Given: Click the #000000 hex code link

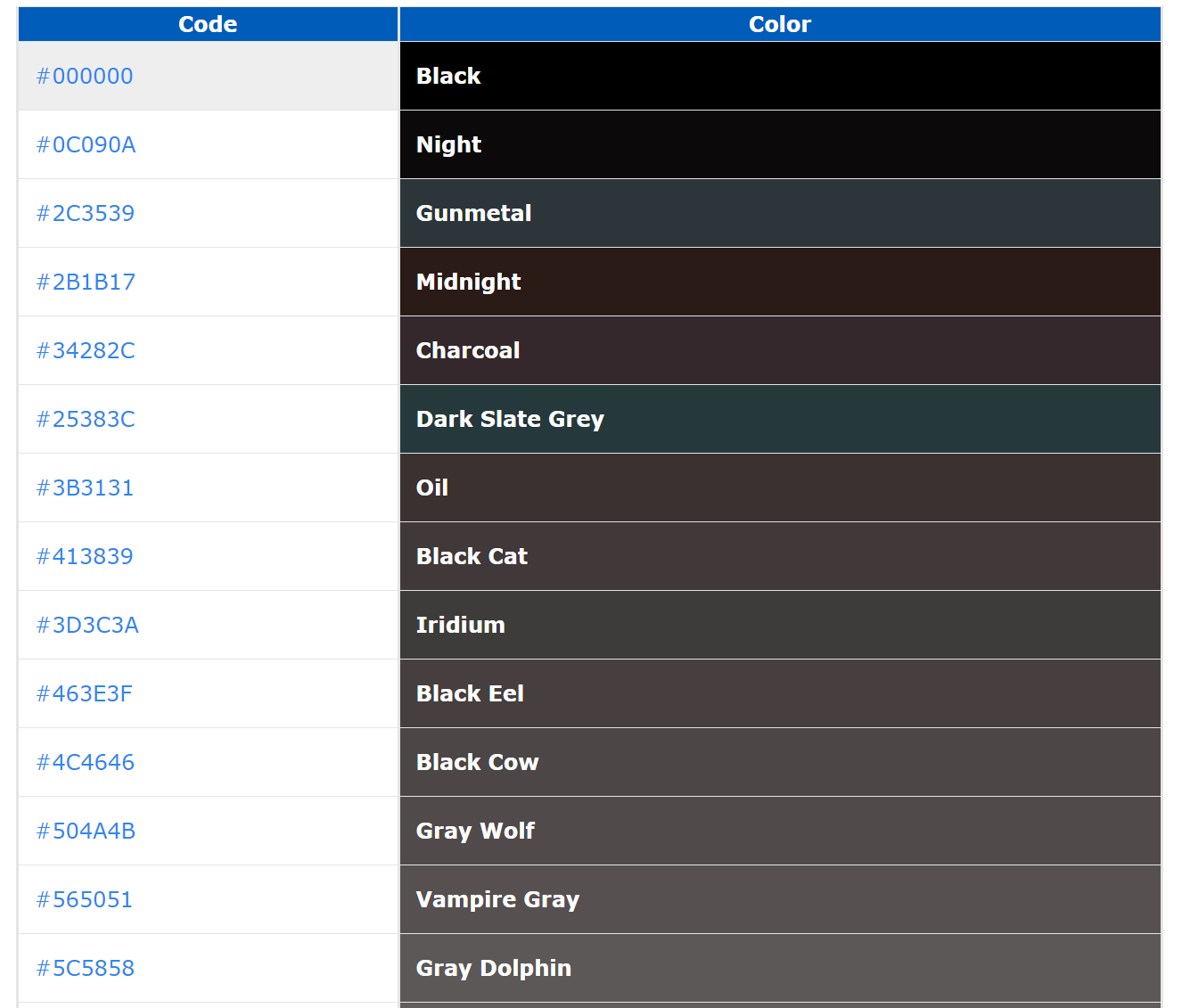Looking at the screenshot, I should click(x=85, y=76).
